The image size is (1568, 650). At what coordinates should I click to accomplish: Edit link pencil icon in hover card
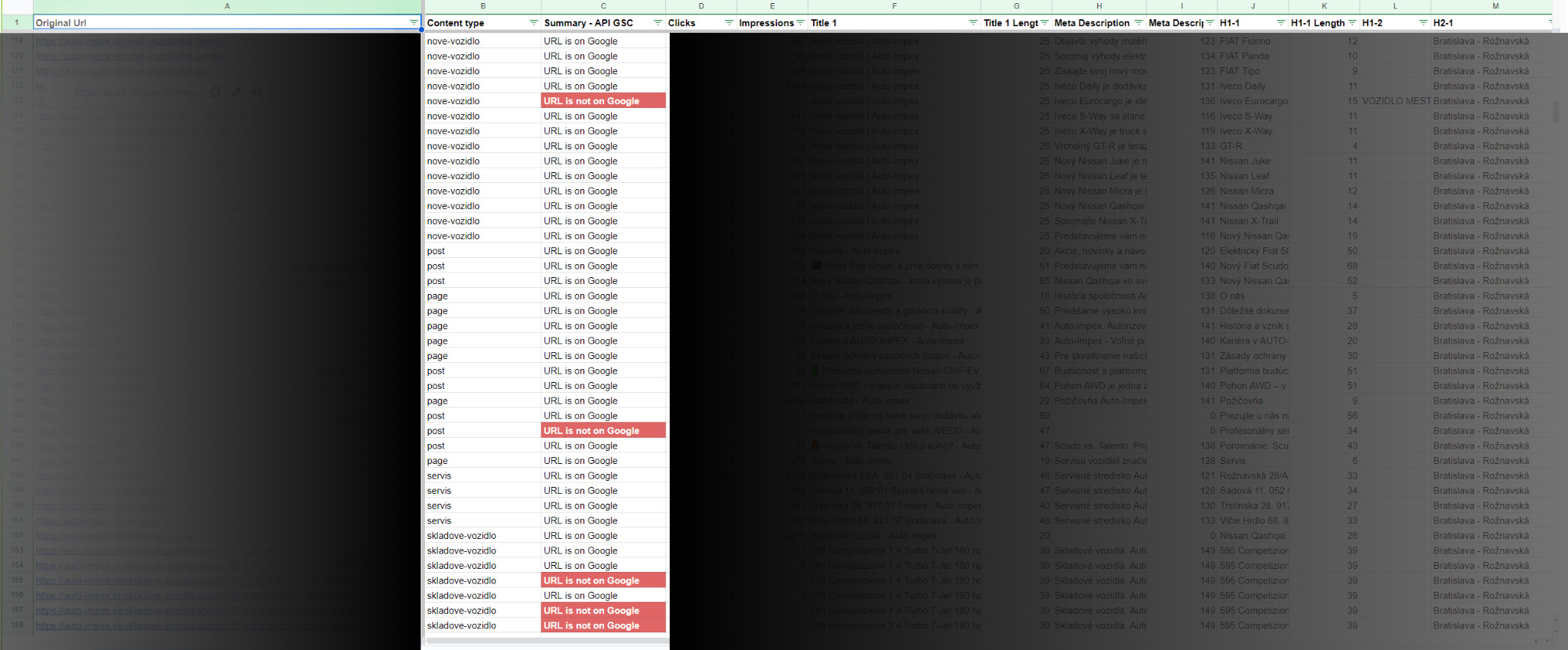pyautogui.click(x=236, y=92)
